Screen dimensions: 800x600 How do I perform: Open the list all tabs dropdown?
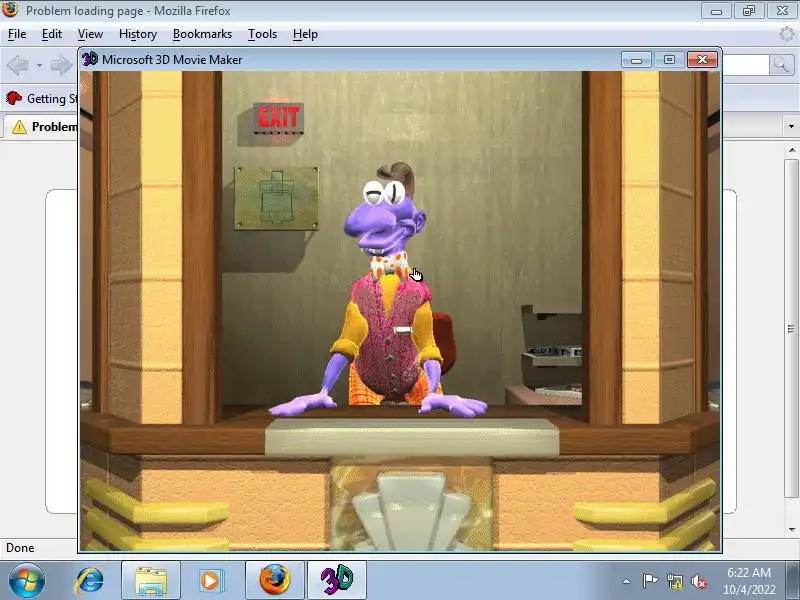(x=791, y=127)
